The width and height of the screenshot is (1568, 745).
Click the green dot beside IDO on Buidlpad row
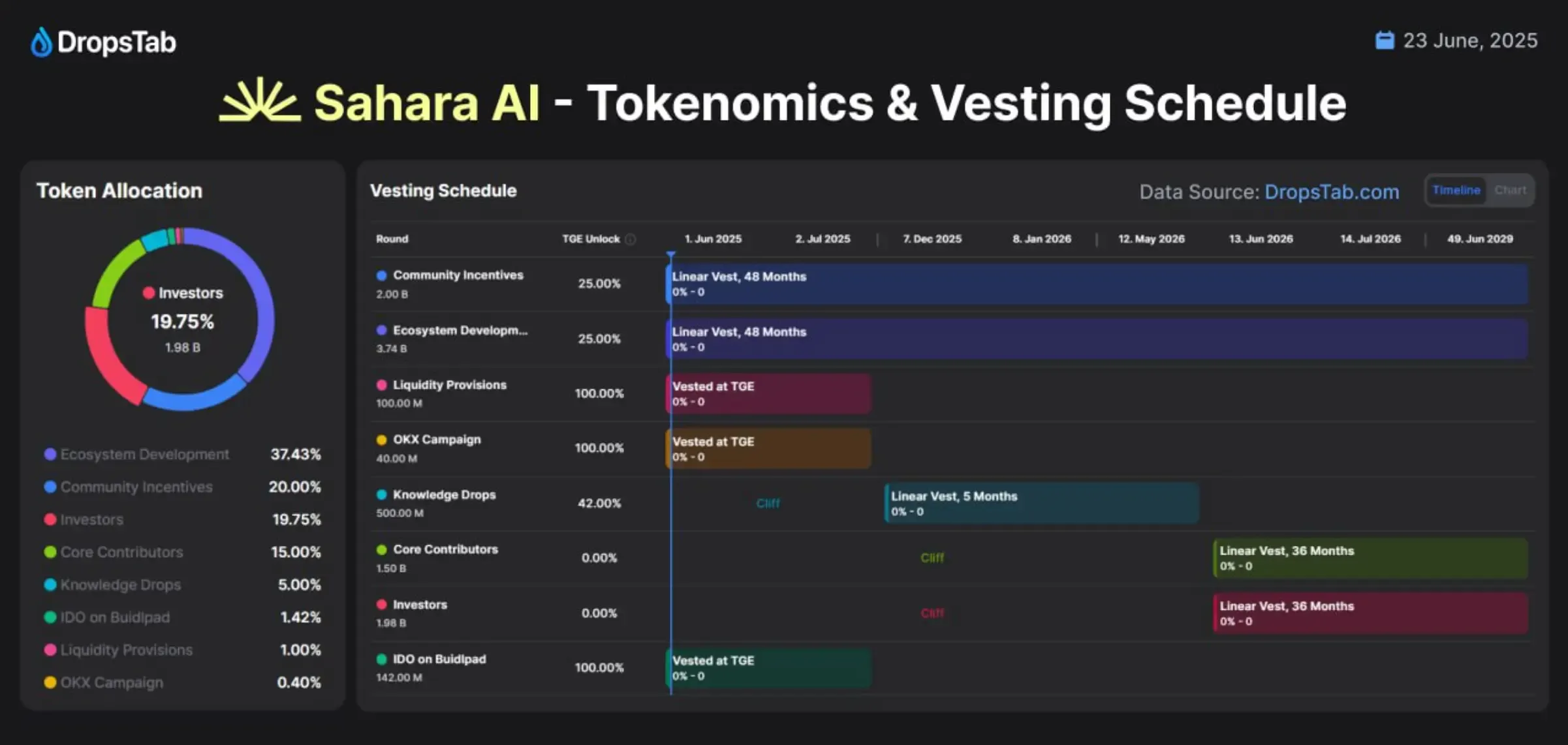click(x=382, y=659)
